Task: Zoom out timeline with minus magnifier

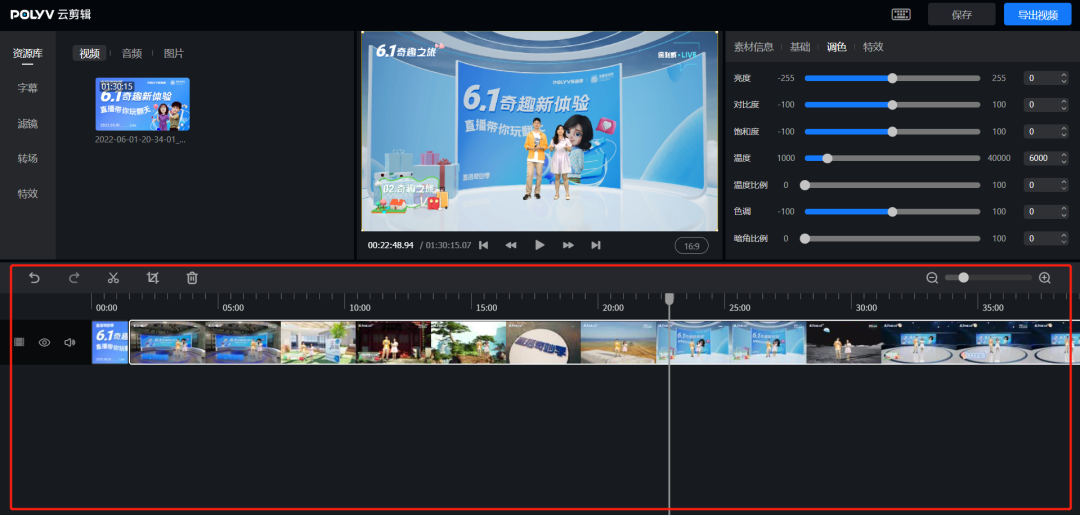Action: click(932, 278)
